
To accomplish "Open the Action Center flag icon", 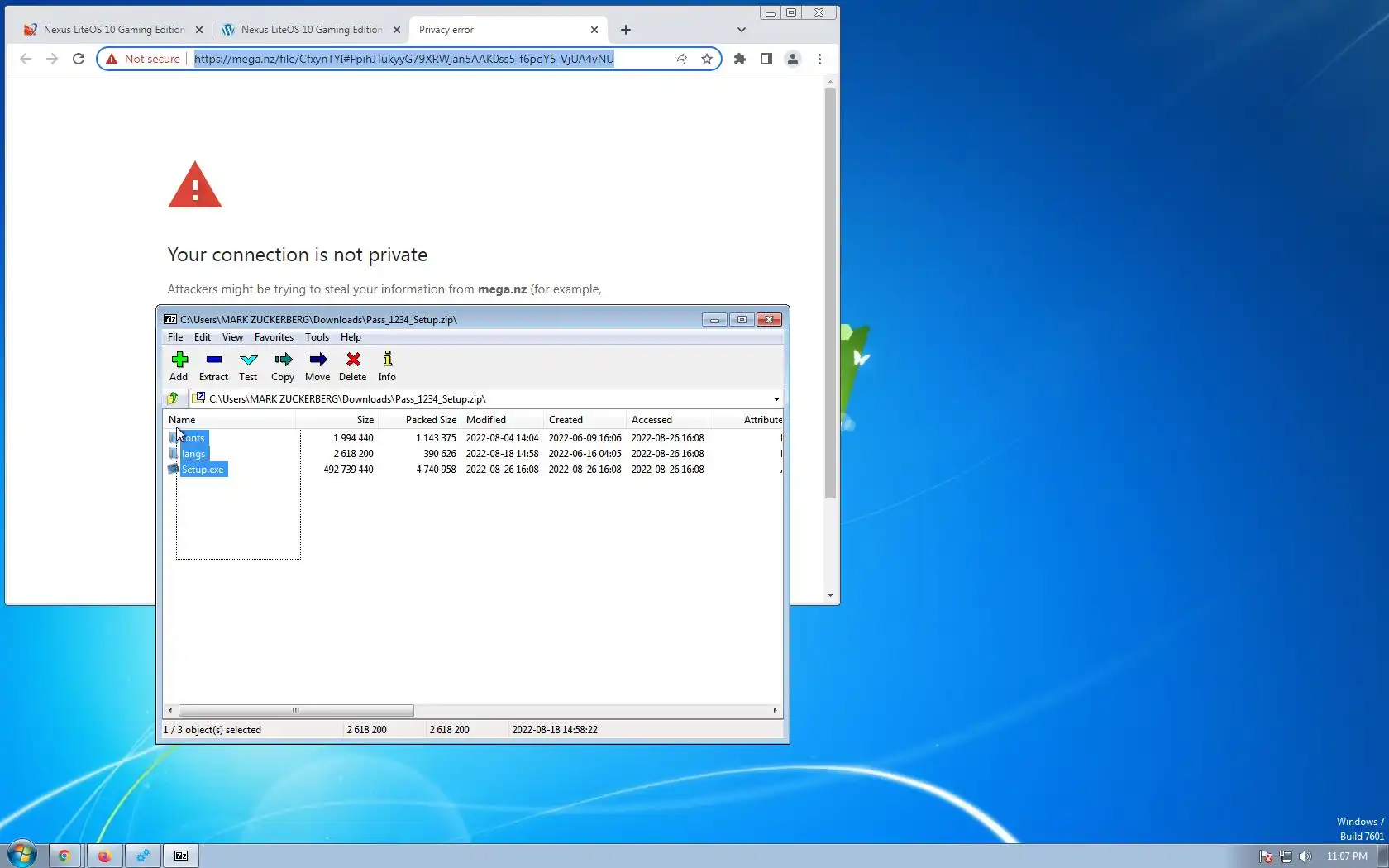I will pos(1266,856).
